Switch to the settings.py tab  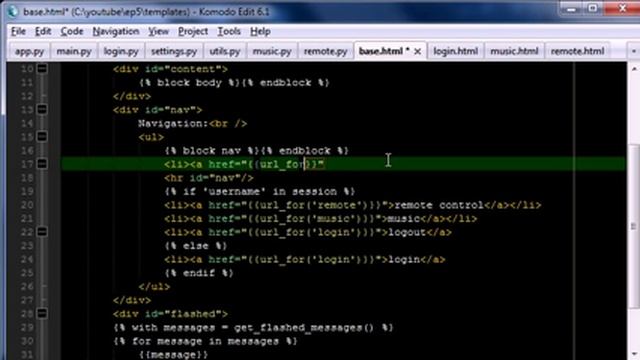click(x=174, y=51)
